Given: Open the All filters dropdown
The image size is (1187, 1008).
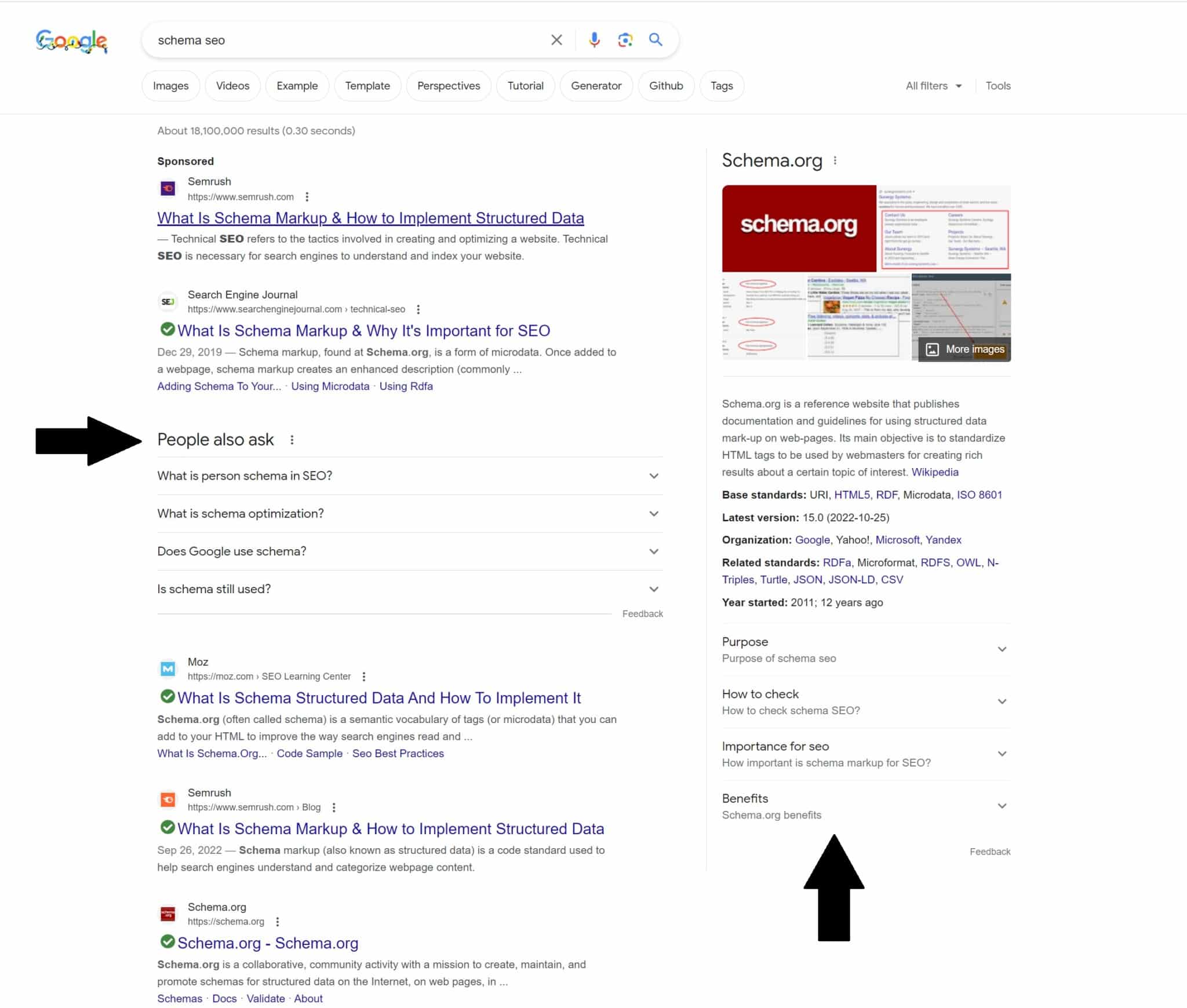Looking at the screenshot, I should 934,86.
